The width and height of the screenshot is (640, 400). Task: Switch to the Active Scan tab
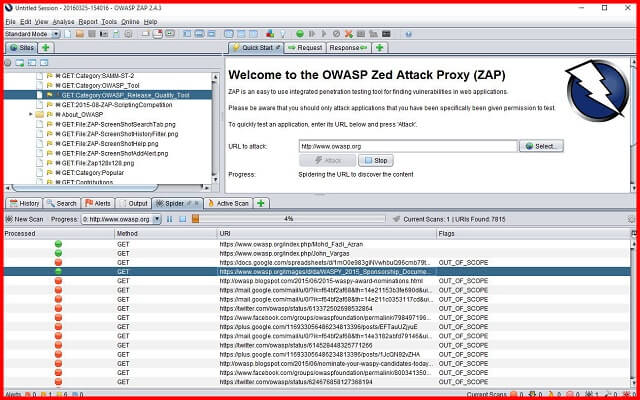tap(228, 203)
